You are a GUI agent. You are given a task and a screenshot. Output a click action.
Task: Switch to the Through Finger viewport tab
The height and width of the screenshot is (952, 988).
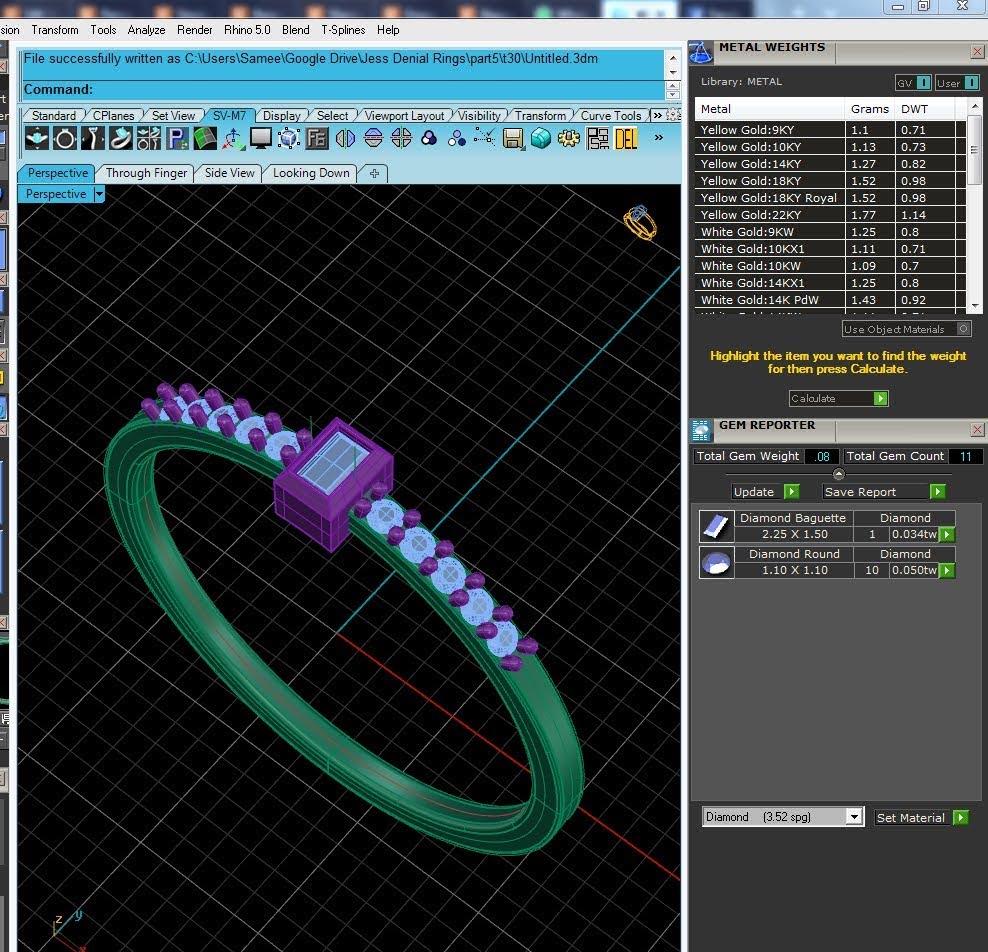point(146,173)
